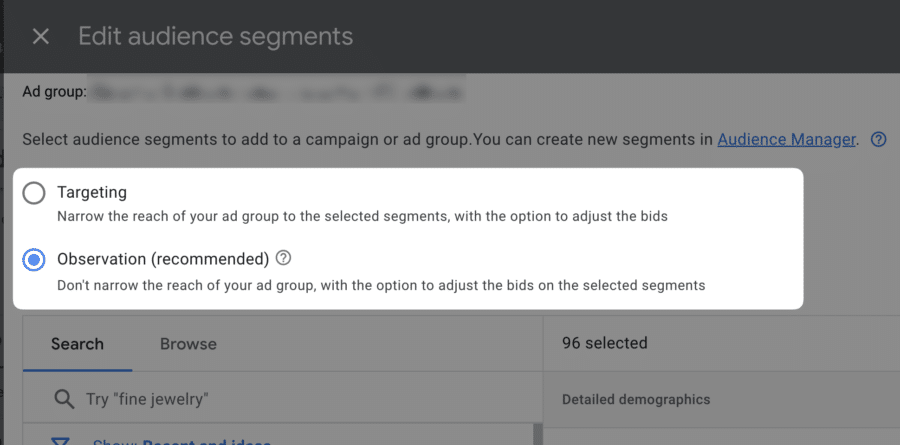
Task: Click the 'Ad group:' label
Action: pyautogui.click(x=55, y=91)
